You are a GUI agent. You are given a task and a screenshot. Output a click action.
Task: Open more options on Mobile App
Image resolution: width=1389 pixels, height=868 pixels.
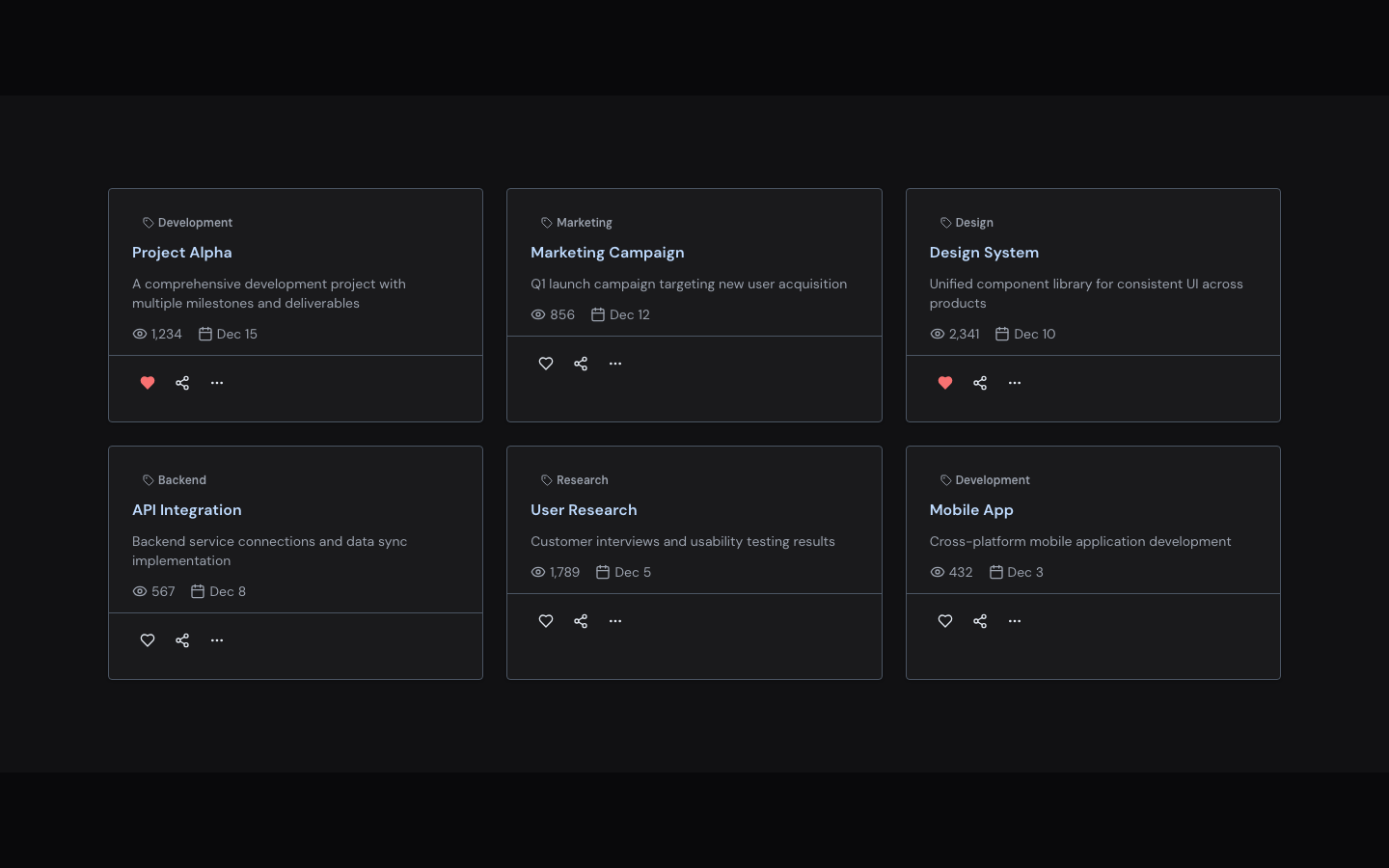pos(1015,621)
